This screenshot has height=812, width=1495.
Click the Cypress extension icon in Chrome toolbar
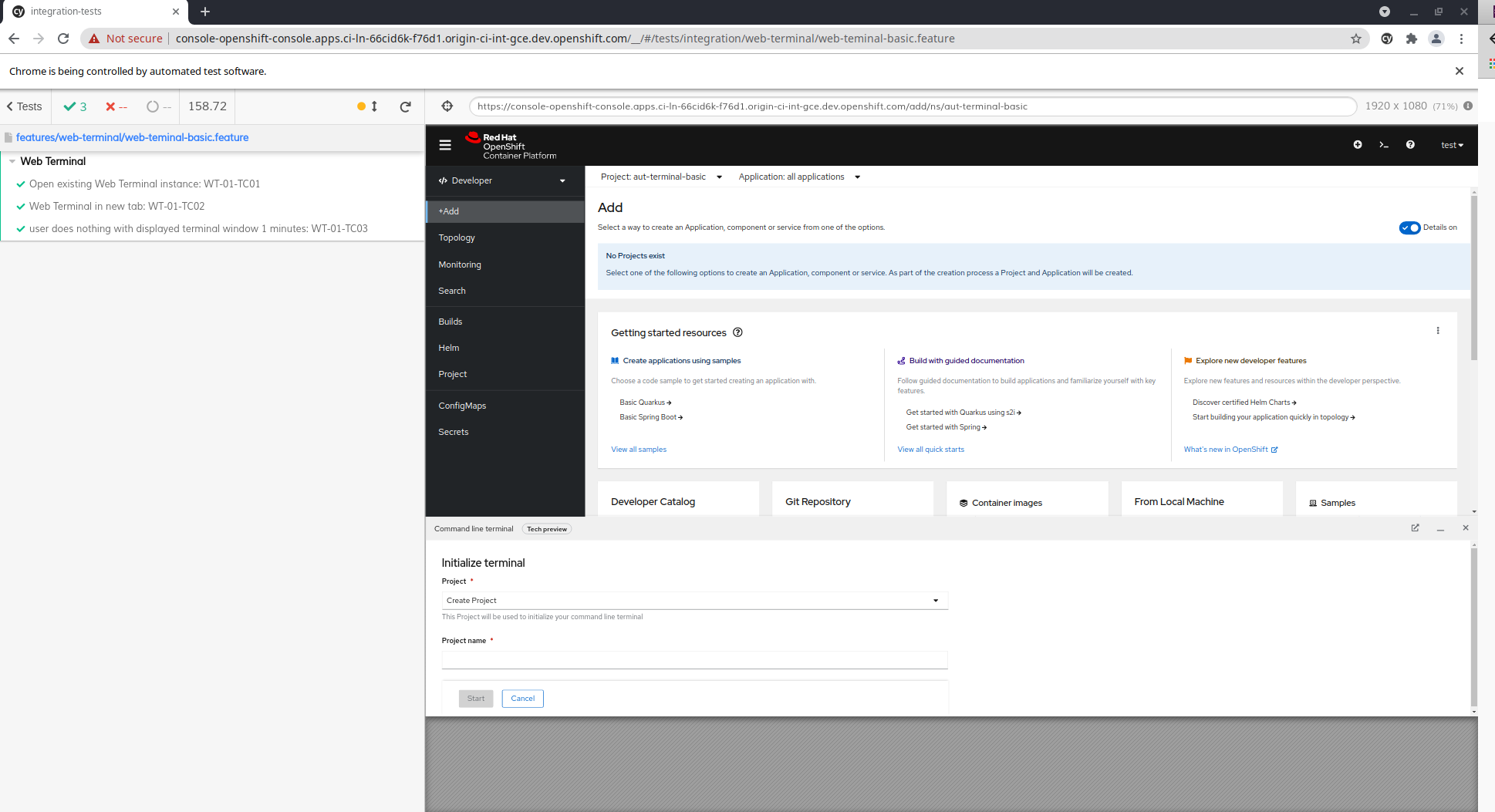point(1387,39)
